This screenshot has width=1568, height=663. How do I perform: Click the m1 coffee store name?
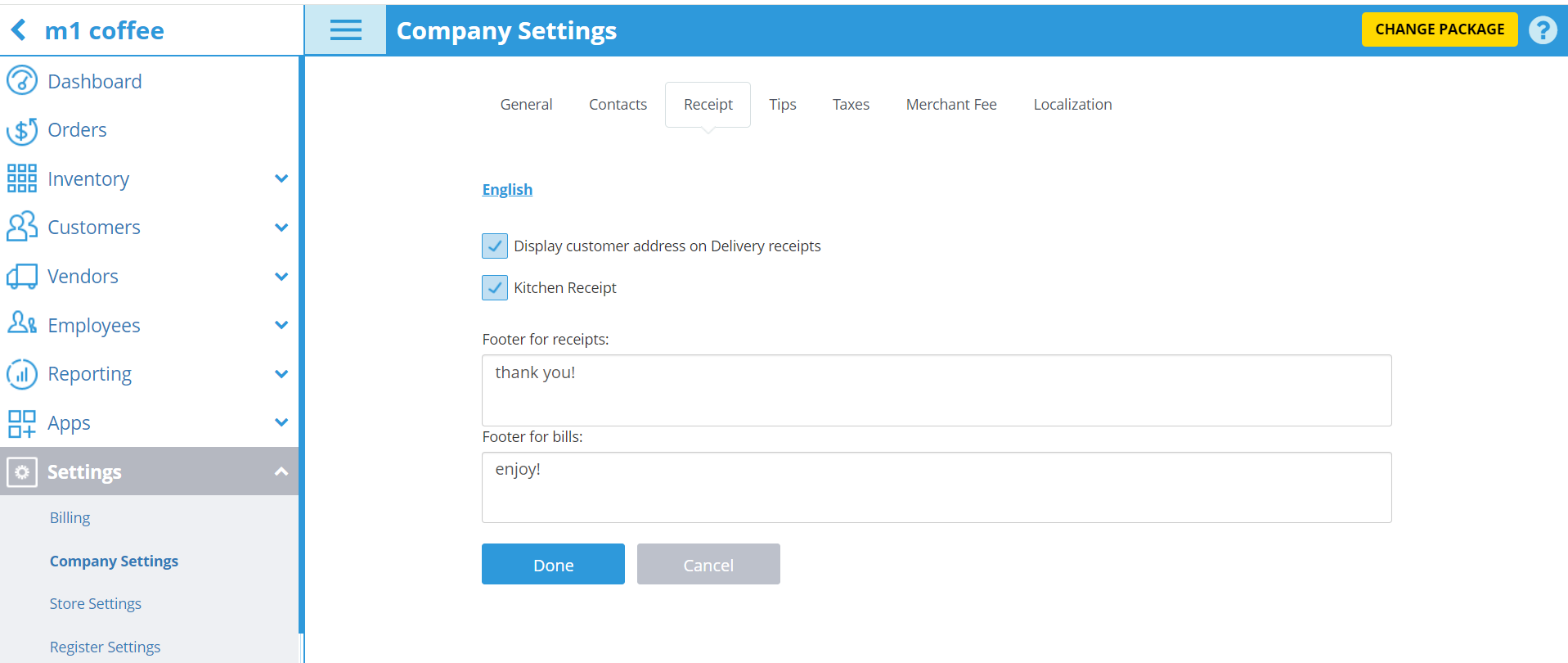[x=104, y=30]
